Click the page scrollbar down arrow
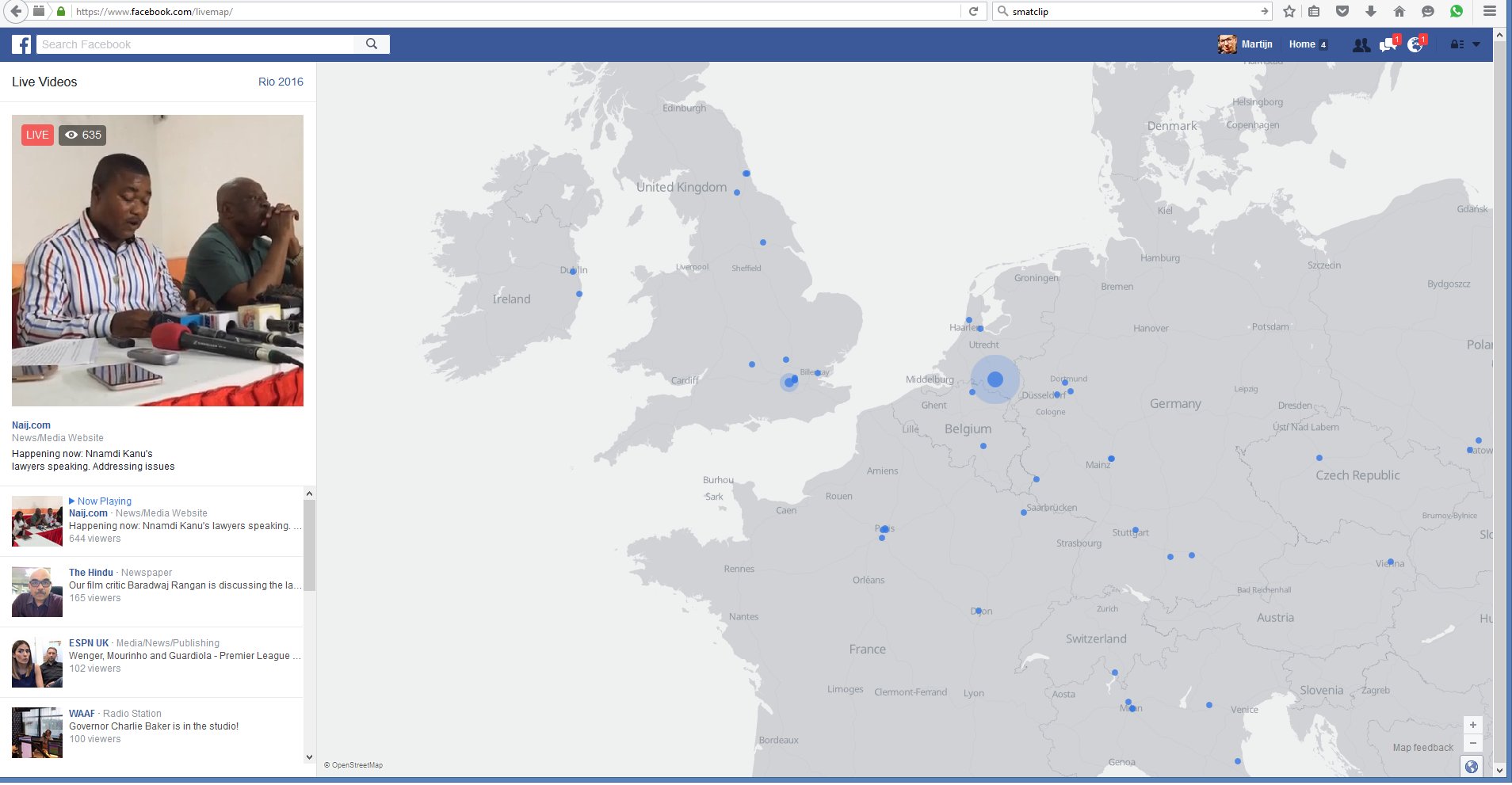This screenshot has width=1512, height=785. point(1499,770)
